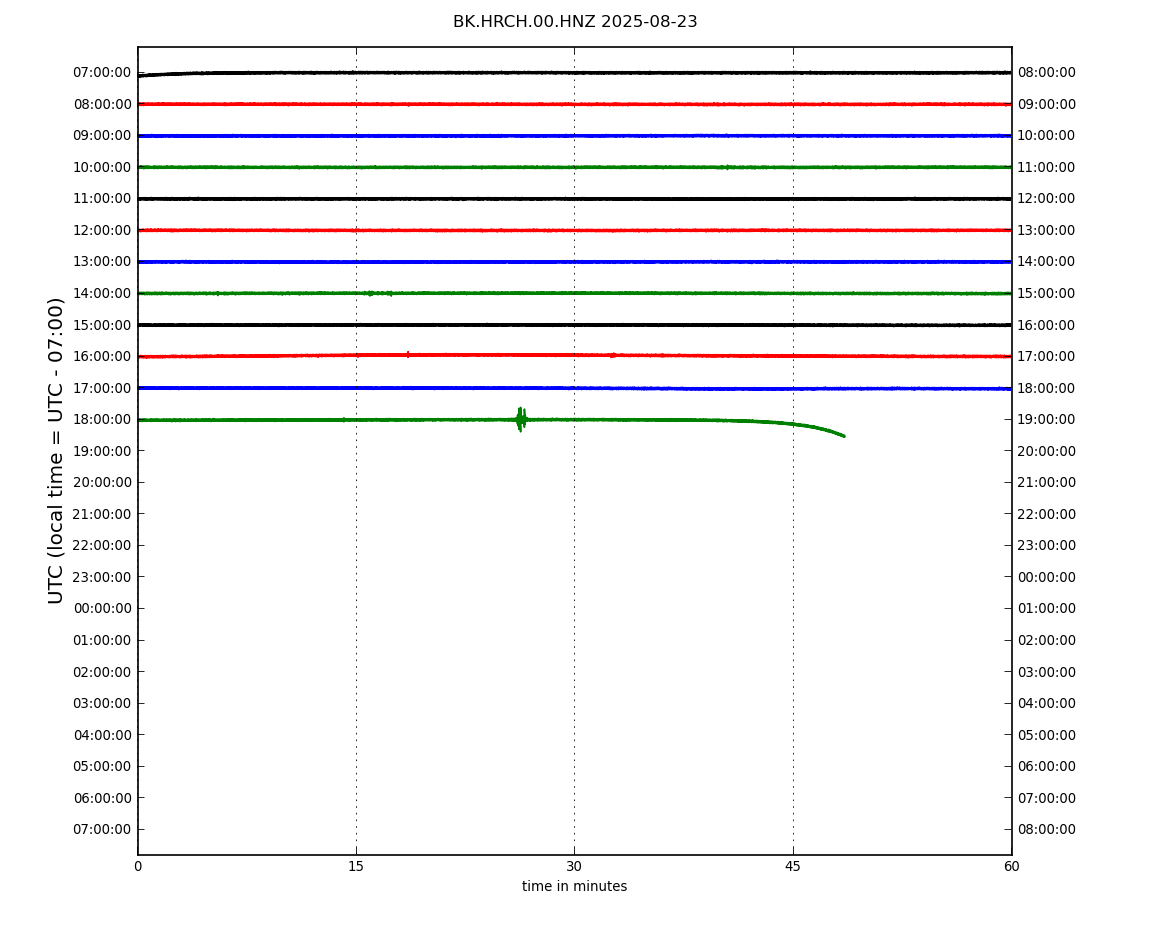1150x950 pixels.
Task: Click left-axis label 02:00:00
Action: coord(103,672)
